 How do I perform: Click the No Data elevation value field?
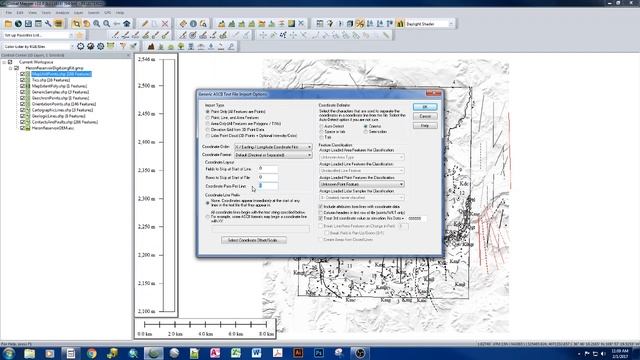(x=416, y=219)
